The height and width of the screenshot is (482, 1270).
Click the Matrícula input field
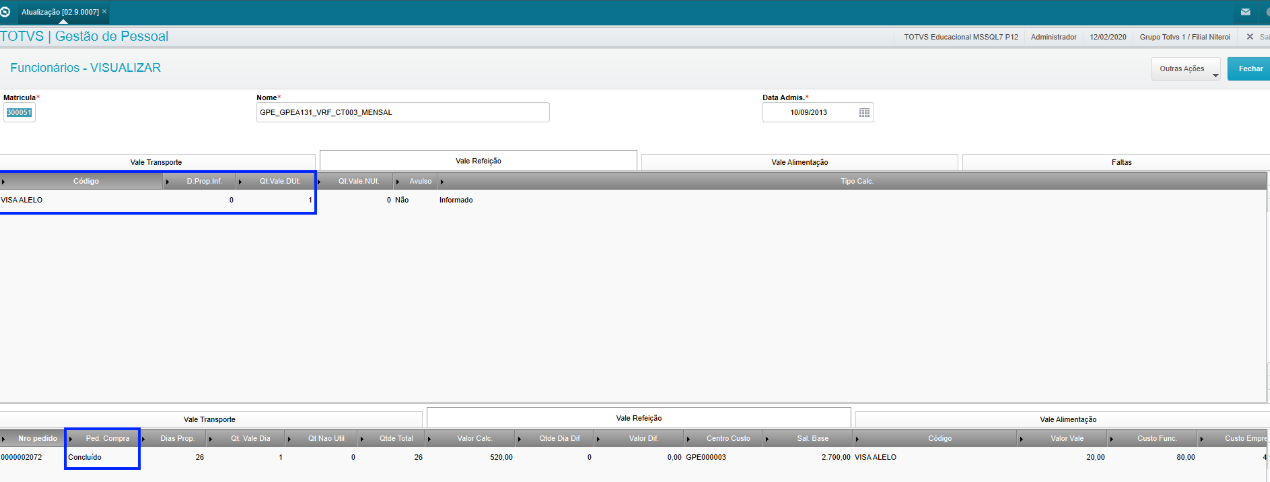pos(20,112)
